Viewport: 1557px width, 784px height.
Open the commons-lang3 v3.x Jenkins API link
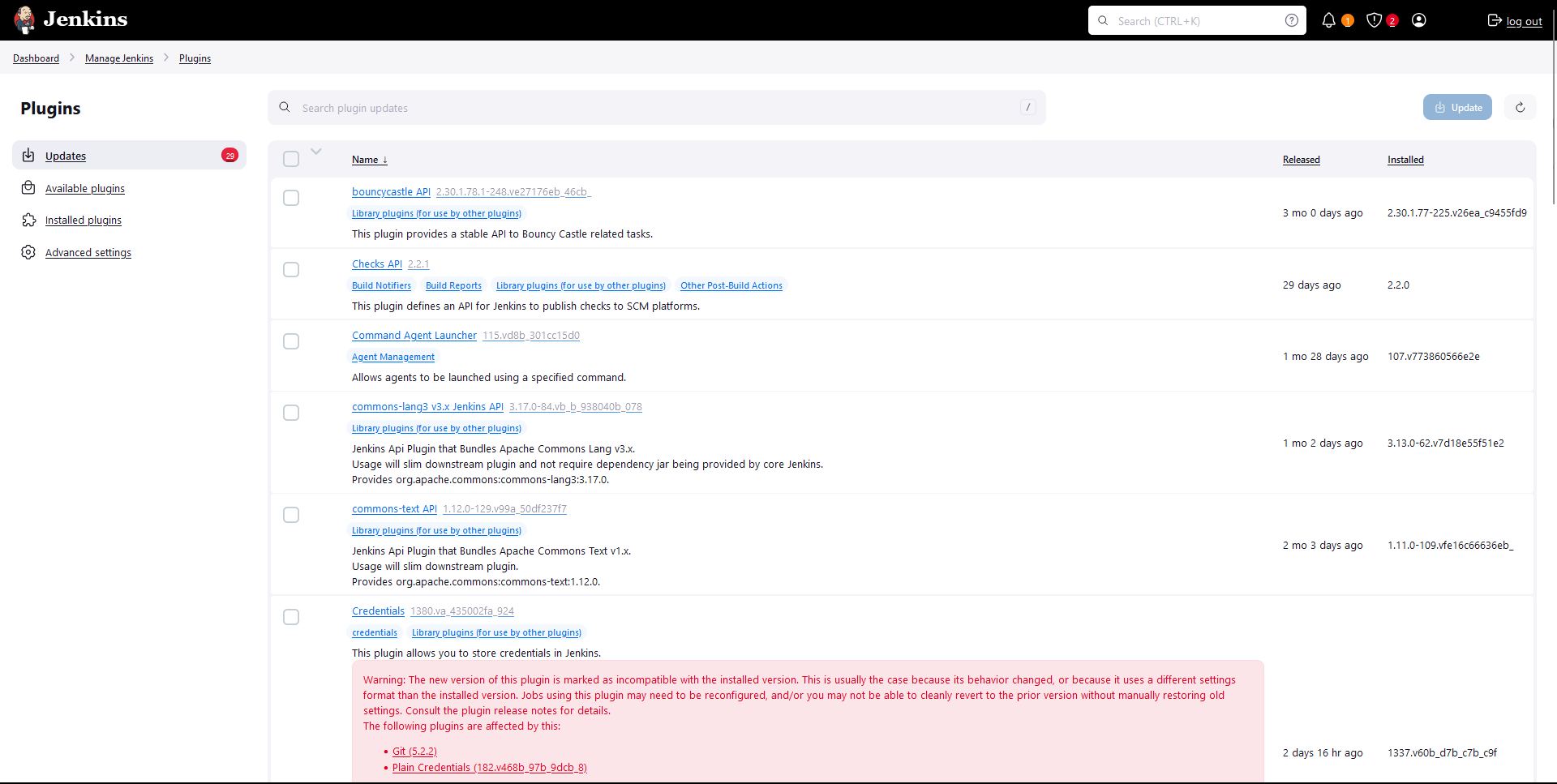tap(427, 407)
